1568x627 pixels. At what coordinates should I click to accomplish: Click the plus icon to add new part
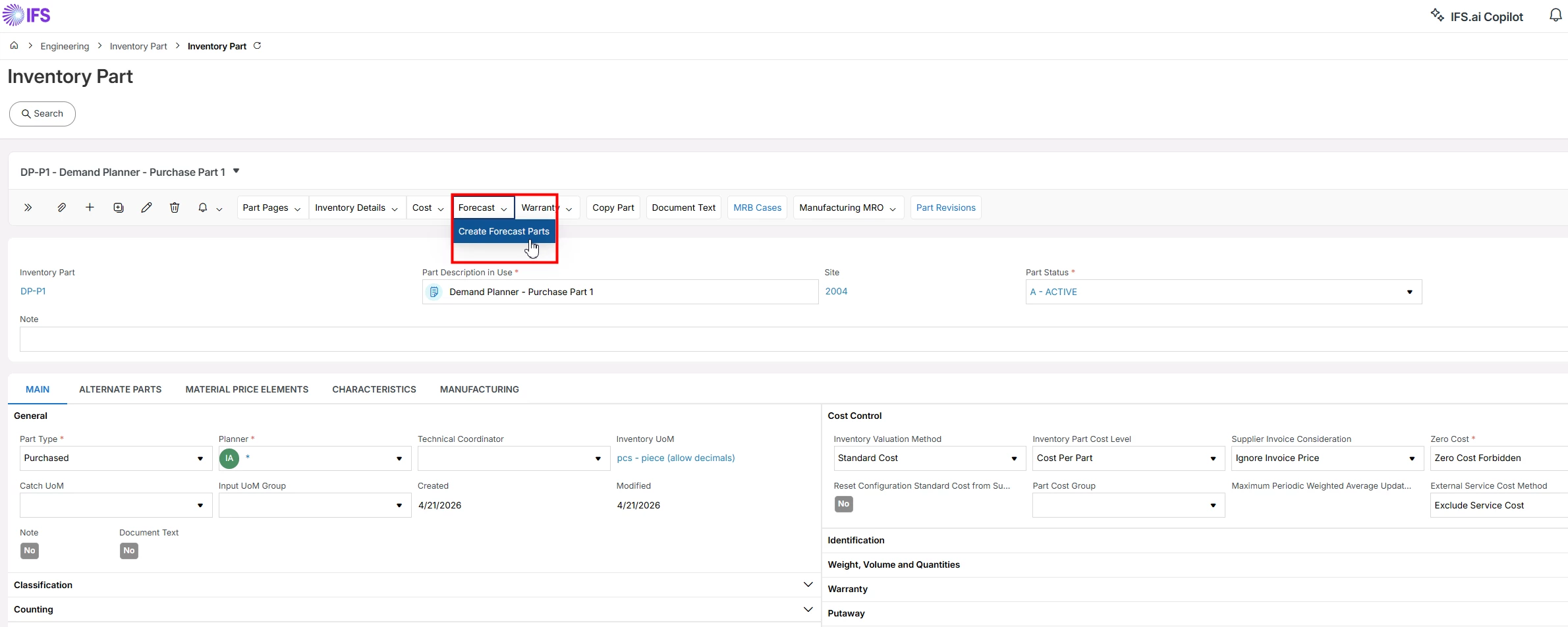point(90,207)
